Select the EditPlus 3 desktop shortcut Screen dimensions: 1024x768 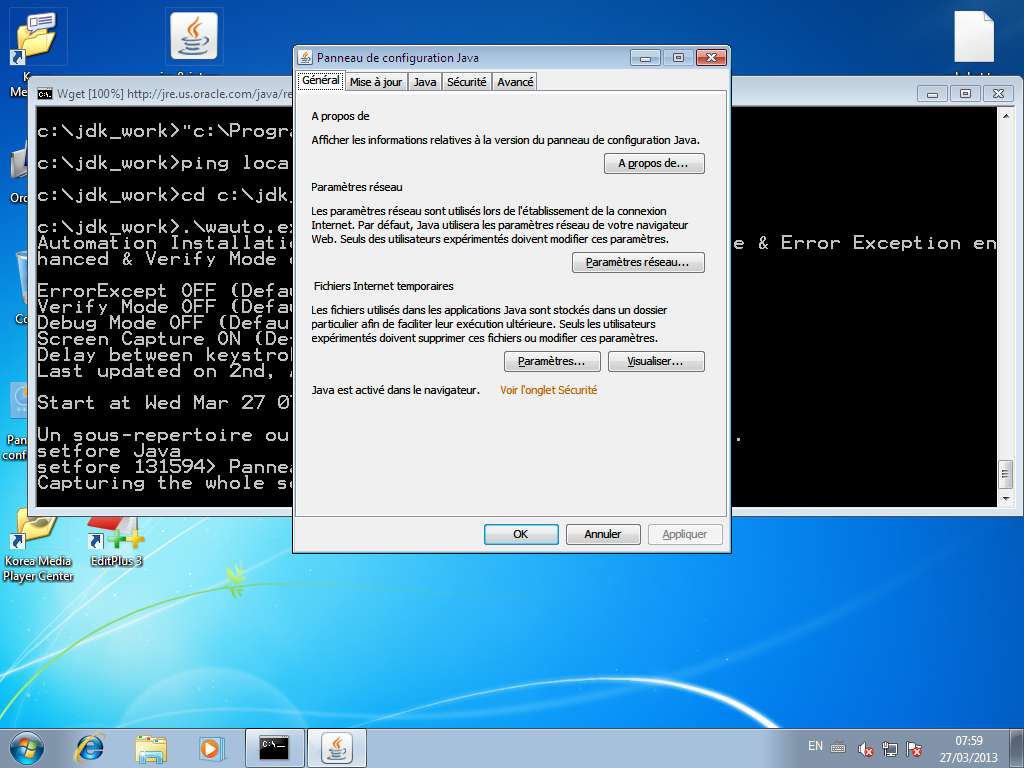click(x=116, y=542)
